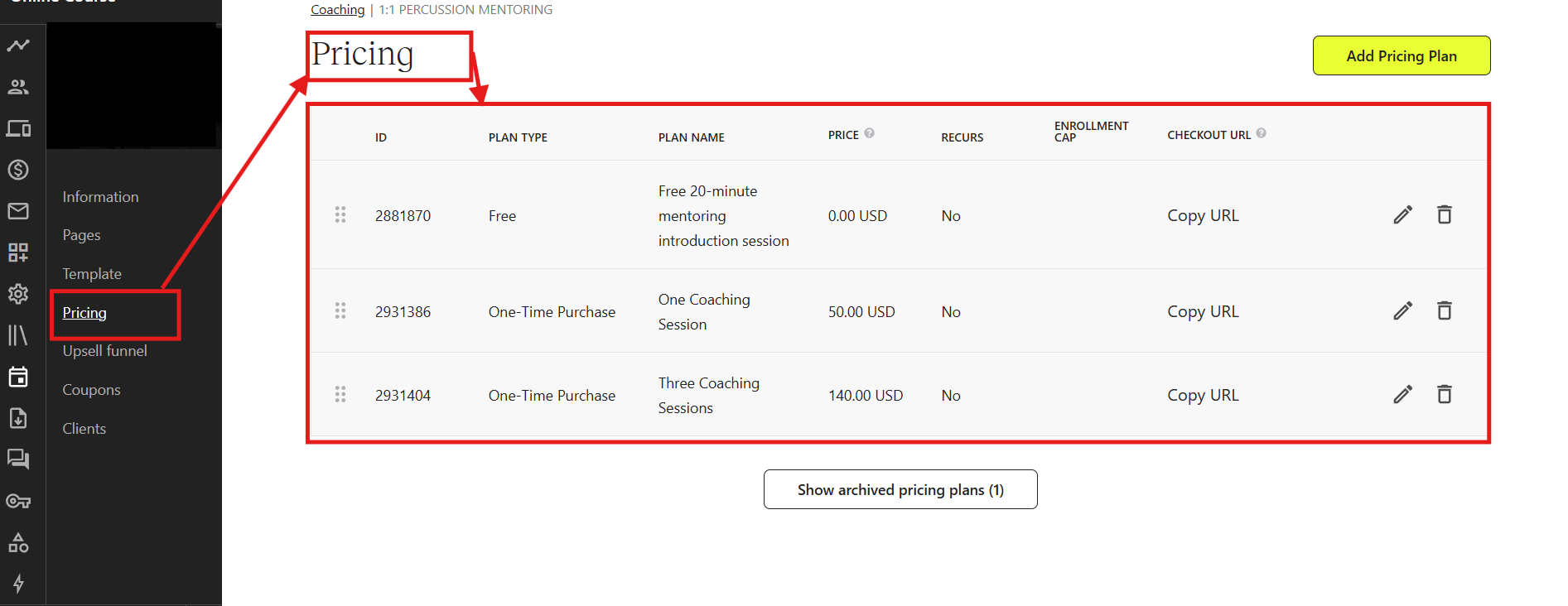The image size is (1568, 606).
Task: Edit the One Coaching Session plan
Action: 1402,311
